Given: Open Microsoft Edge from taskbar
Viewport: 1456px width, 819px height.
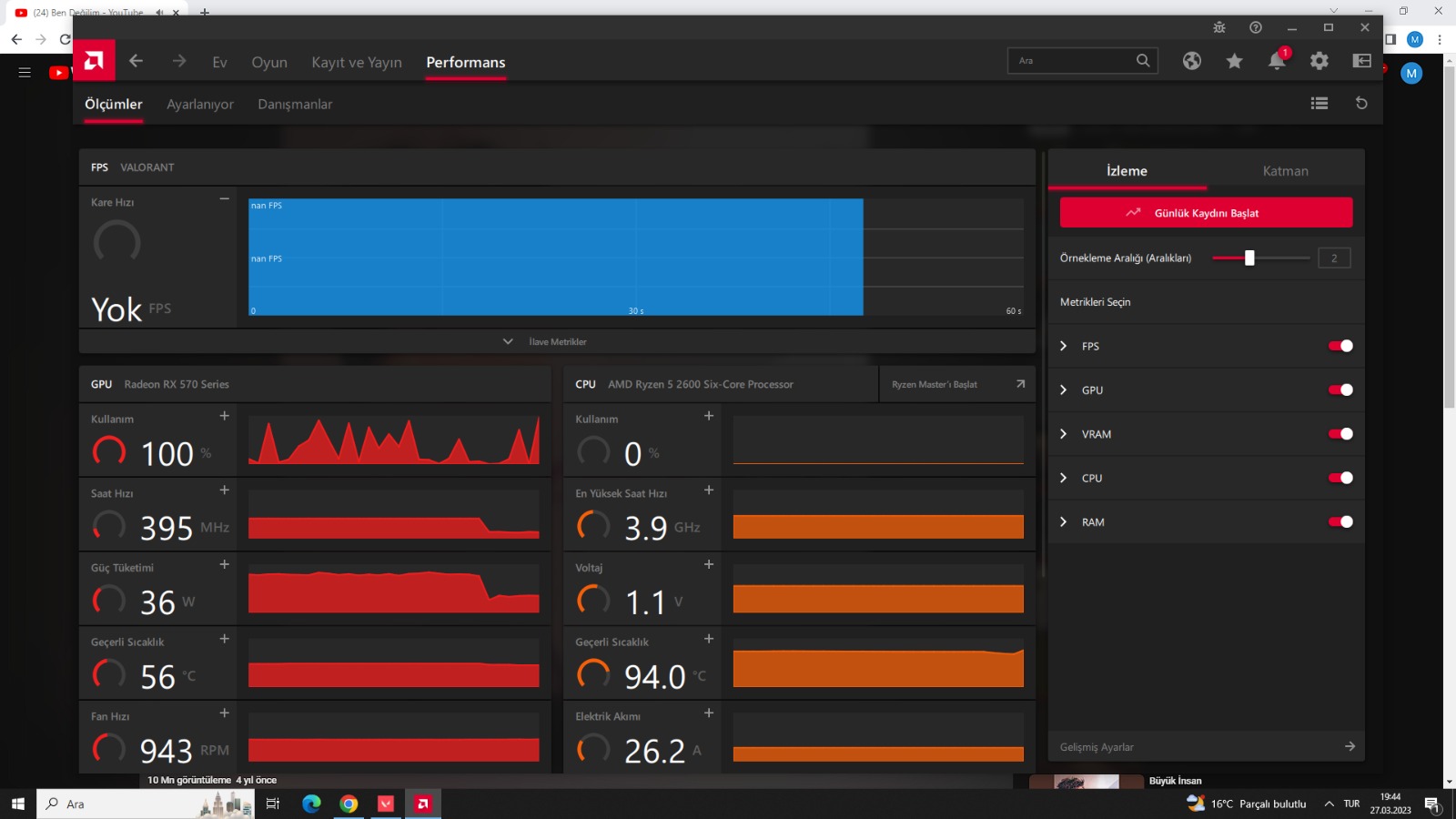Looking at the screenshot, I should click(x=311, y=804).
